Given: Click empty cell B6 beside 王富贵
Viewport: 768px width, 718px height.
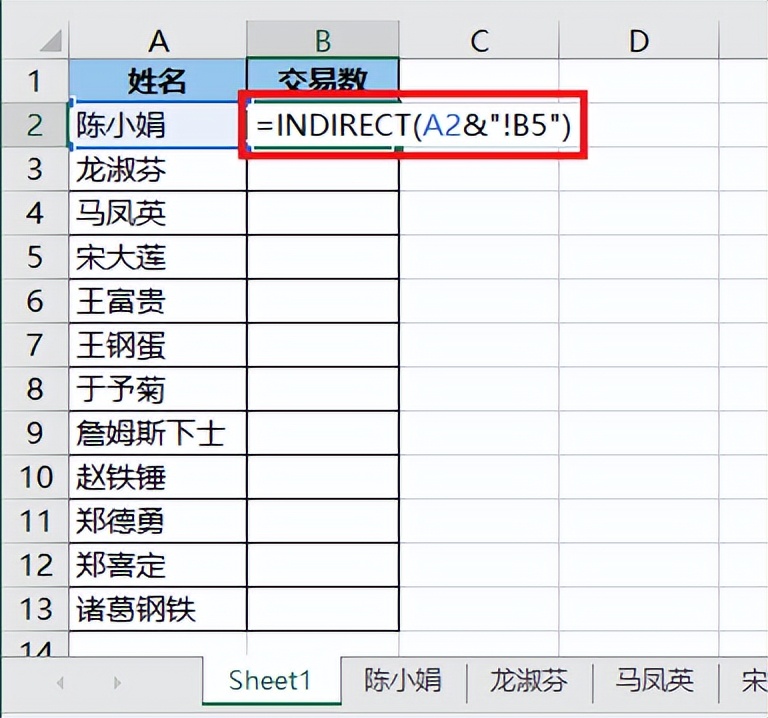Looking at the screenshot, I should point(323,301).
